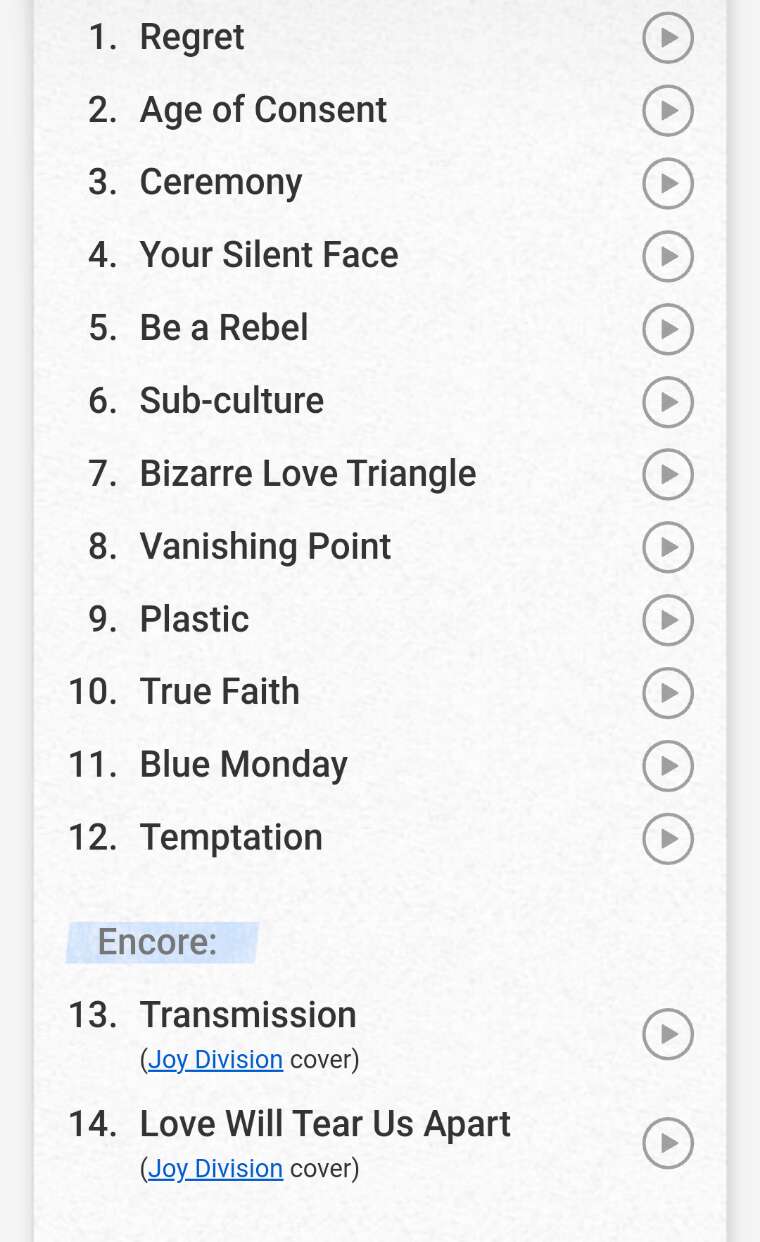Play the Be a Rebel track

[x=667, y=329]
